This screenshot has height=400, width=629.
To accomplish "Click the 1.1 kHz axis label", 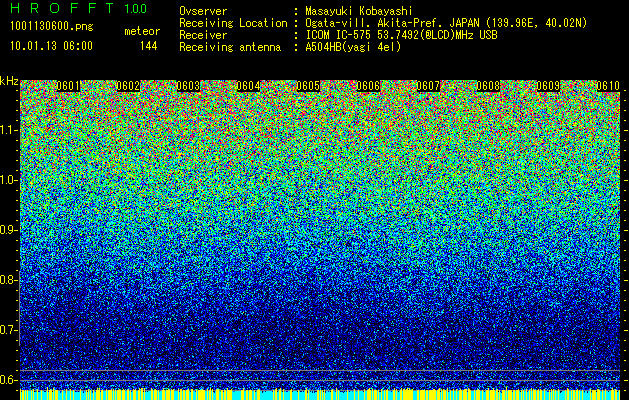I will point(9,130).
